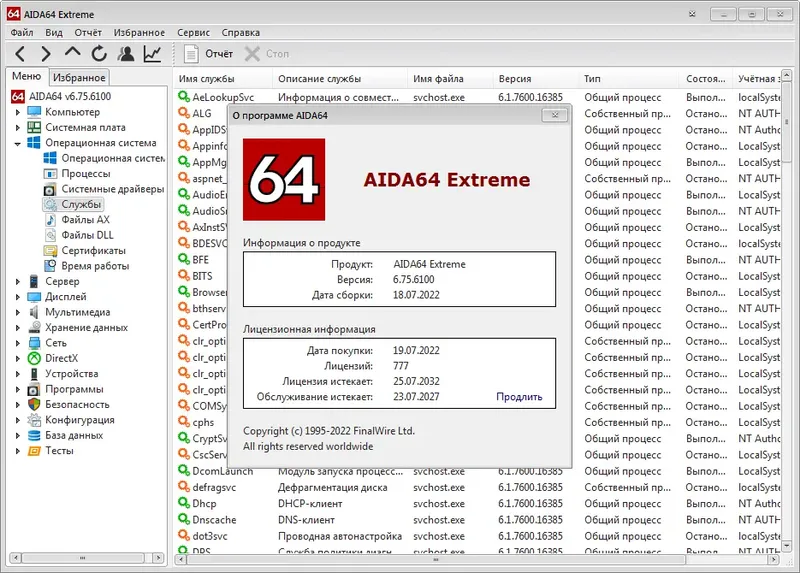The width and height of the screenshot is (800, 573).
Task: Click the AeLookupSvc service row
Action: click(x=478, y=97)
